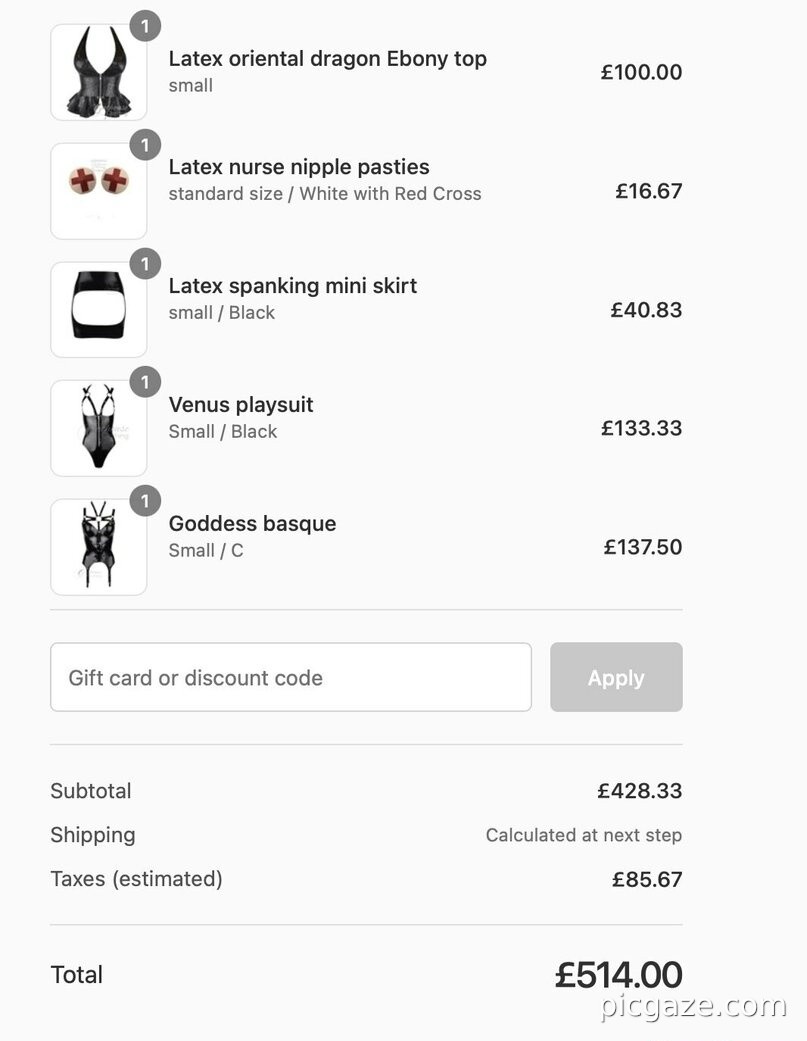Click quantity badge on Venus playsuit item
The width and height of the screenshot is (807, 1041).
tap(145, 382)
